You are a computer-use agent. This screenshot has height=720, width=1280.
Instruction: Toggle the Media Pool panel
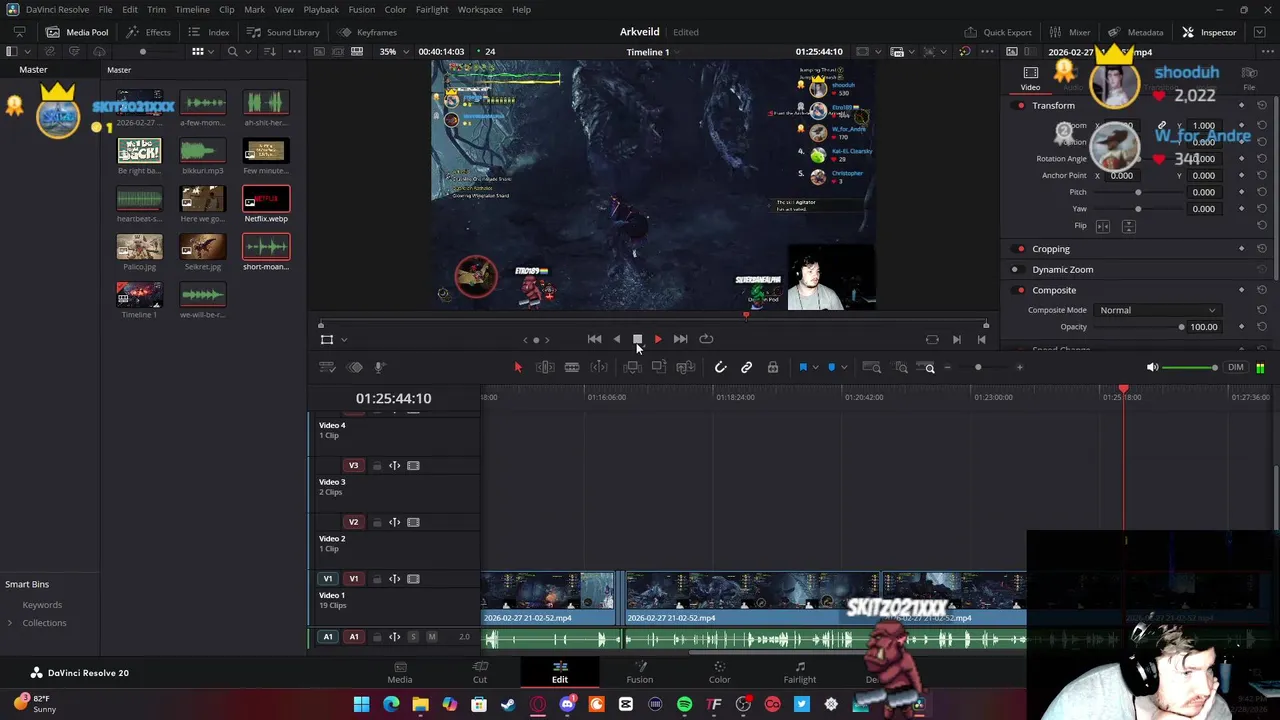76,32
